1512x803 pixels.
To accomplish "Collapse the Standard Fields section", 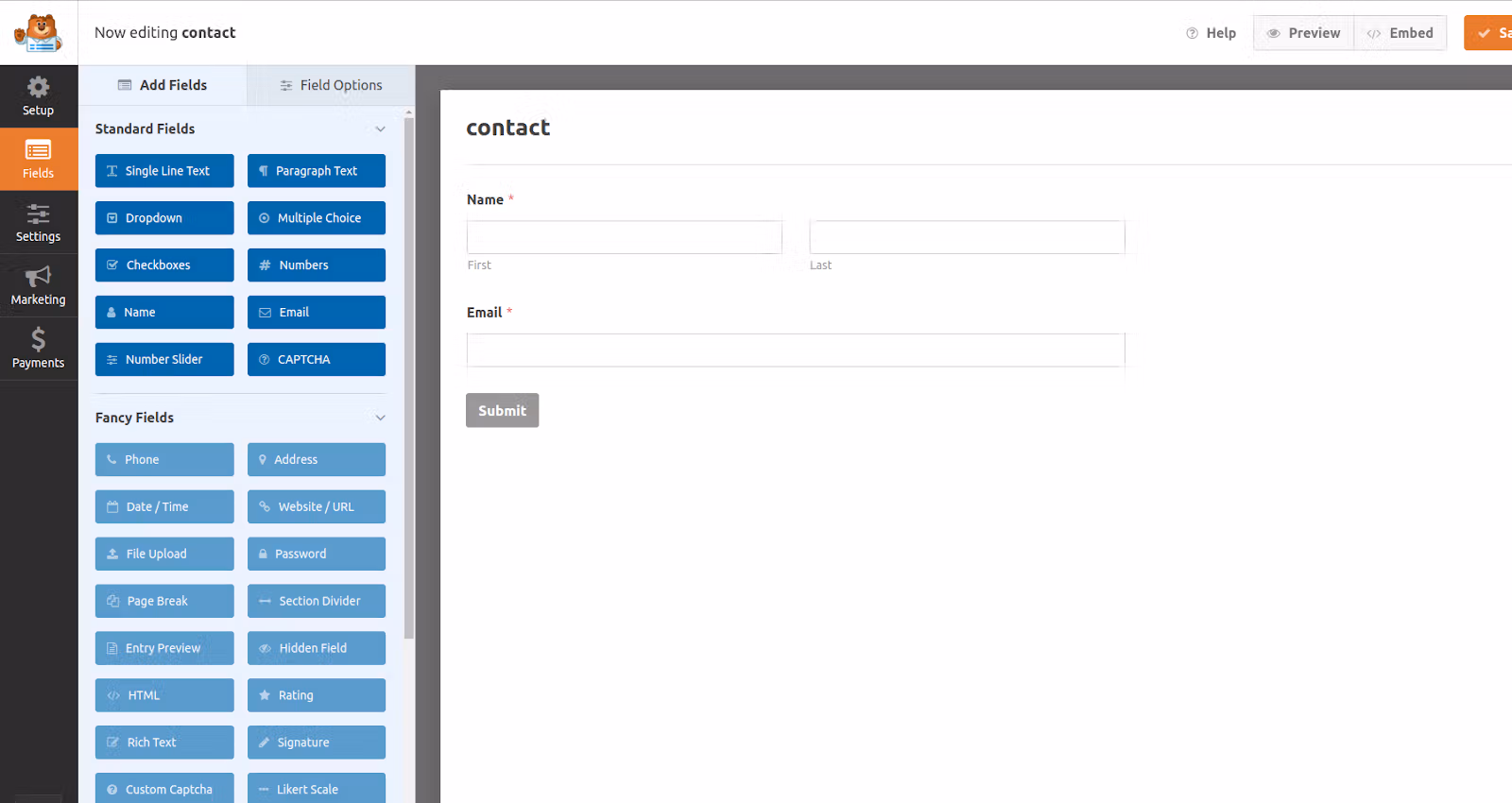I will point(380,129).
